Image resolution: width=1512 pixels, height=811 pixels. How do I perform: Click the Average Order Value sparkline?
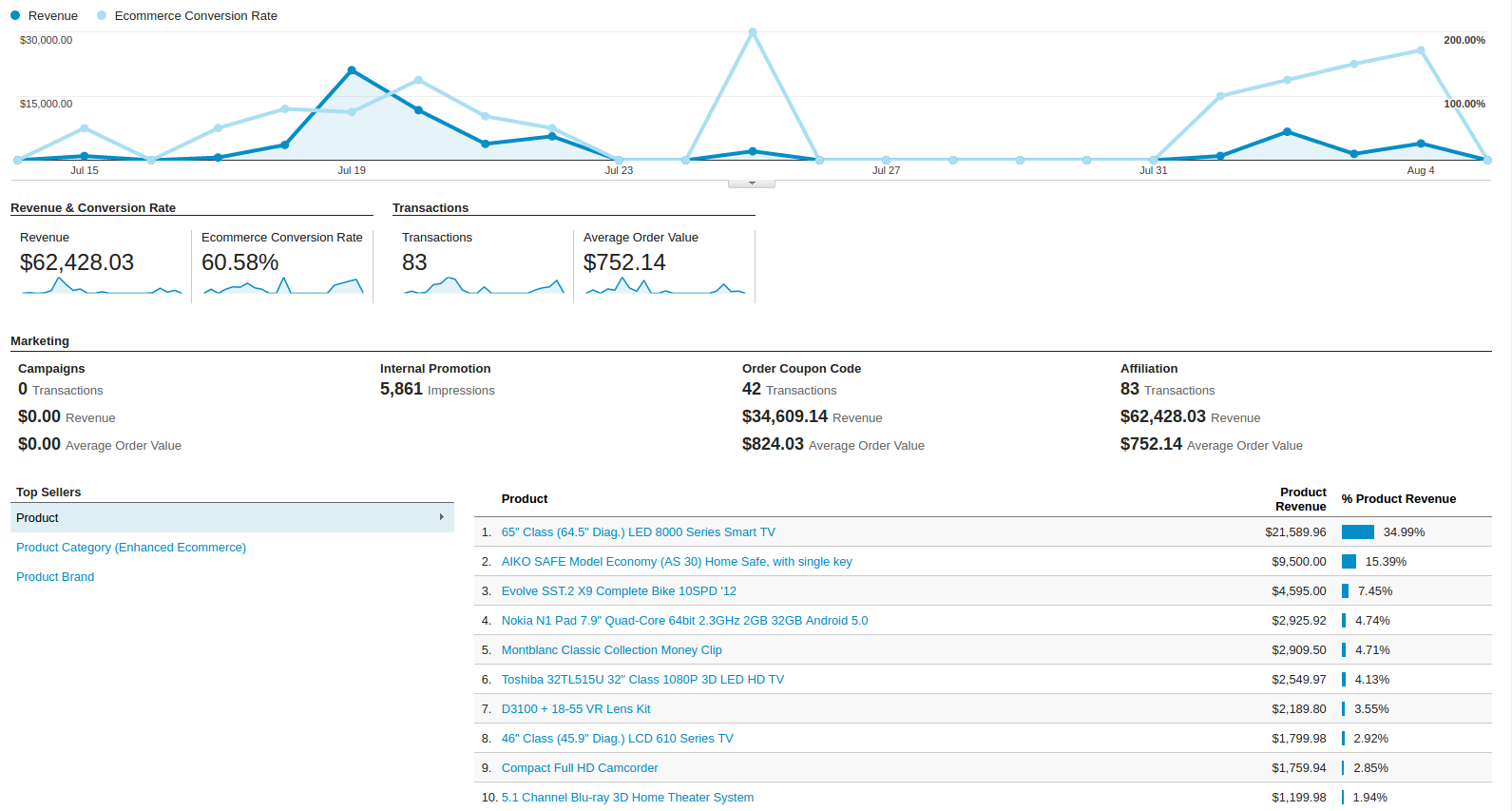click(665, 285)
